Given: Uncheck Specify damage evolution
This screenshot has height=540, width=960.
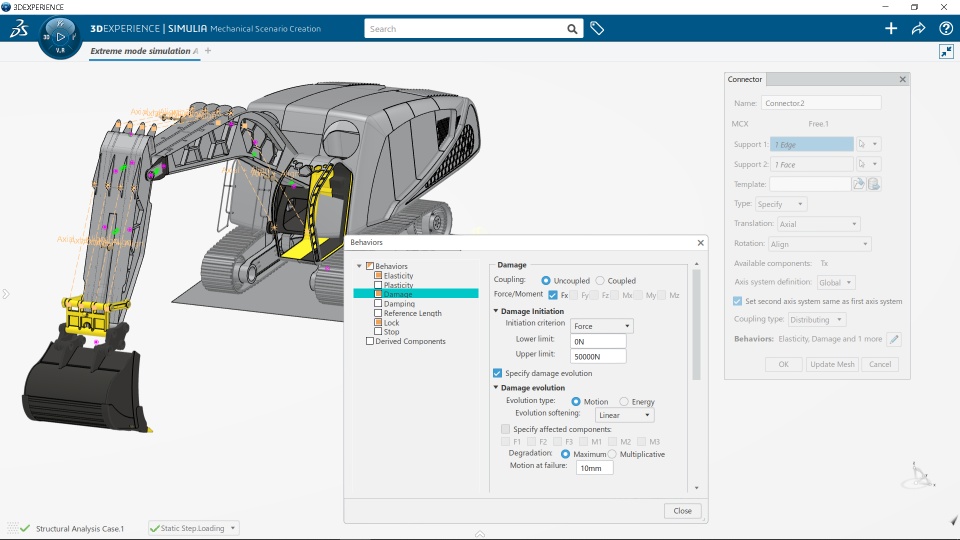Looking at the screenshot, I should tap(498, 373).
